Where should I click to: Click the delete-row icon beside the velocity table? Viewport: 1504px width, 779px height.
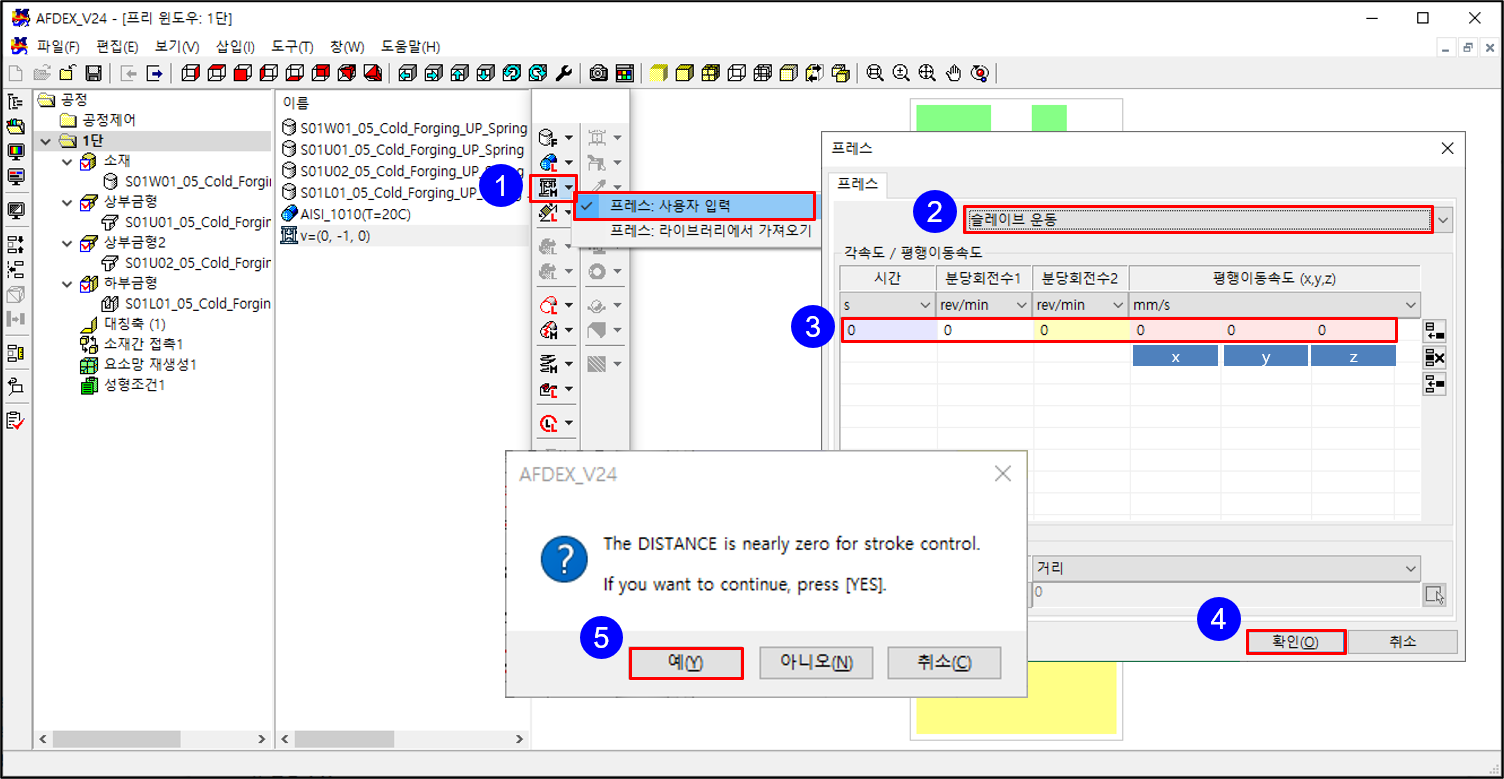point(1435,358)
